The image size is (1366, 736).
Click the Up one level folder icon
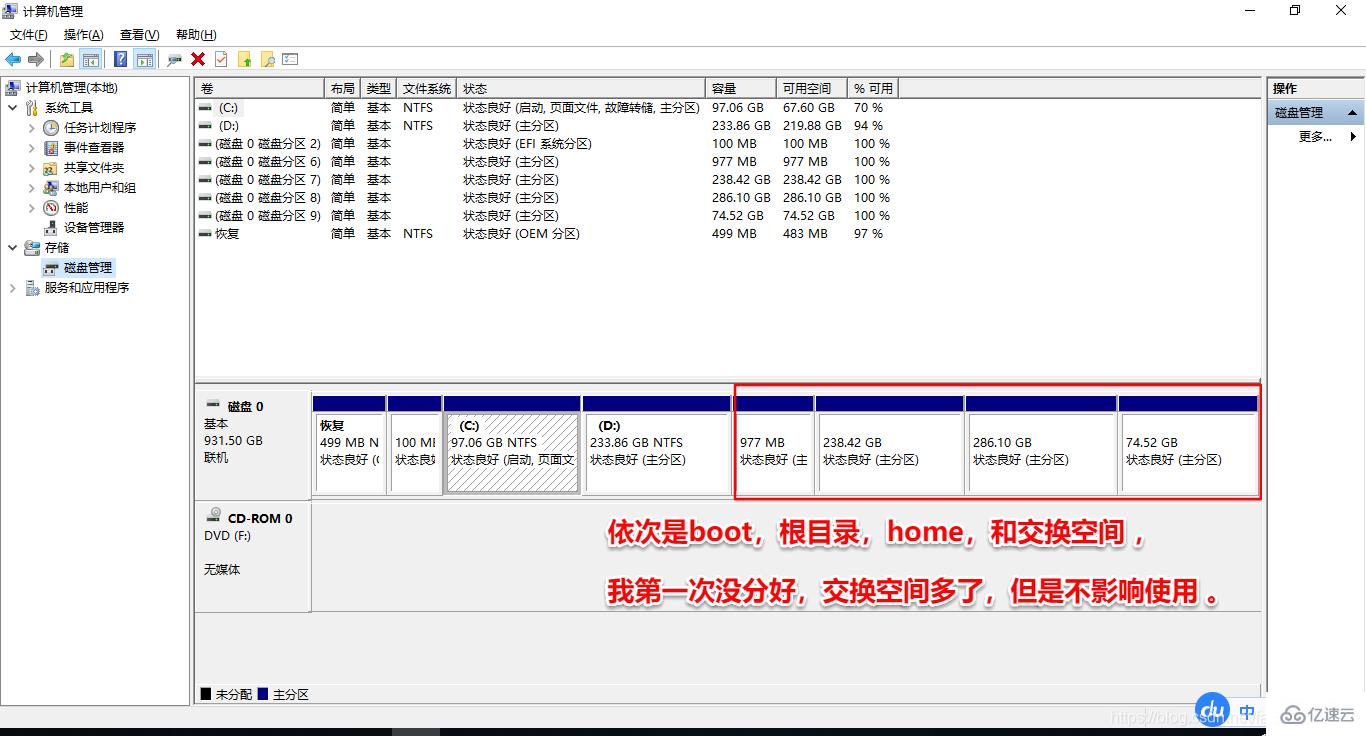click(67, 60)
